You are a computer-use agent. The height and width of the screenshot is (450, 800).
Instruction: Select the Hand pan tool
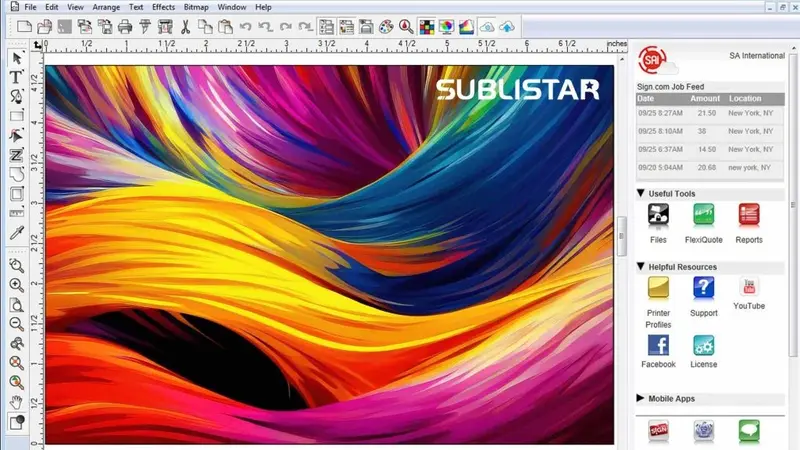pyautogui.click(x=16, y=402)
